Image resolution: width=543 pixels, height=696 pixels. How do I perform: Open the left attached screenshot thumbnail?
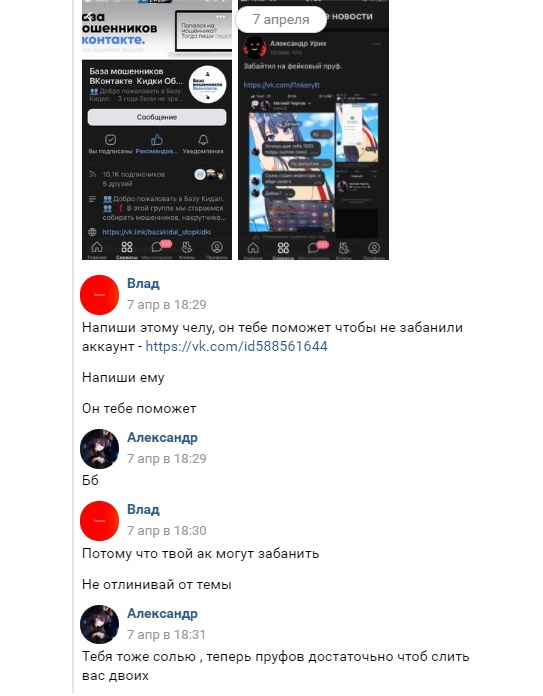tap(157, 130)
